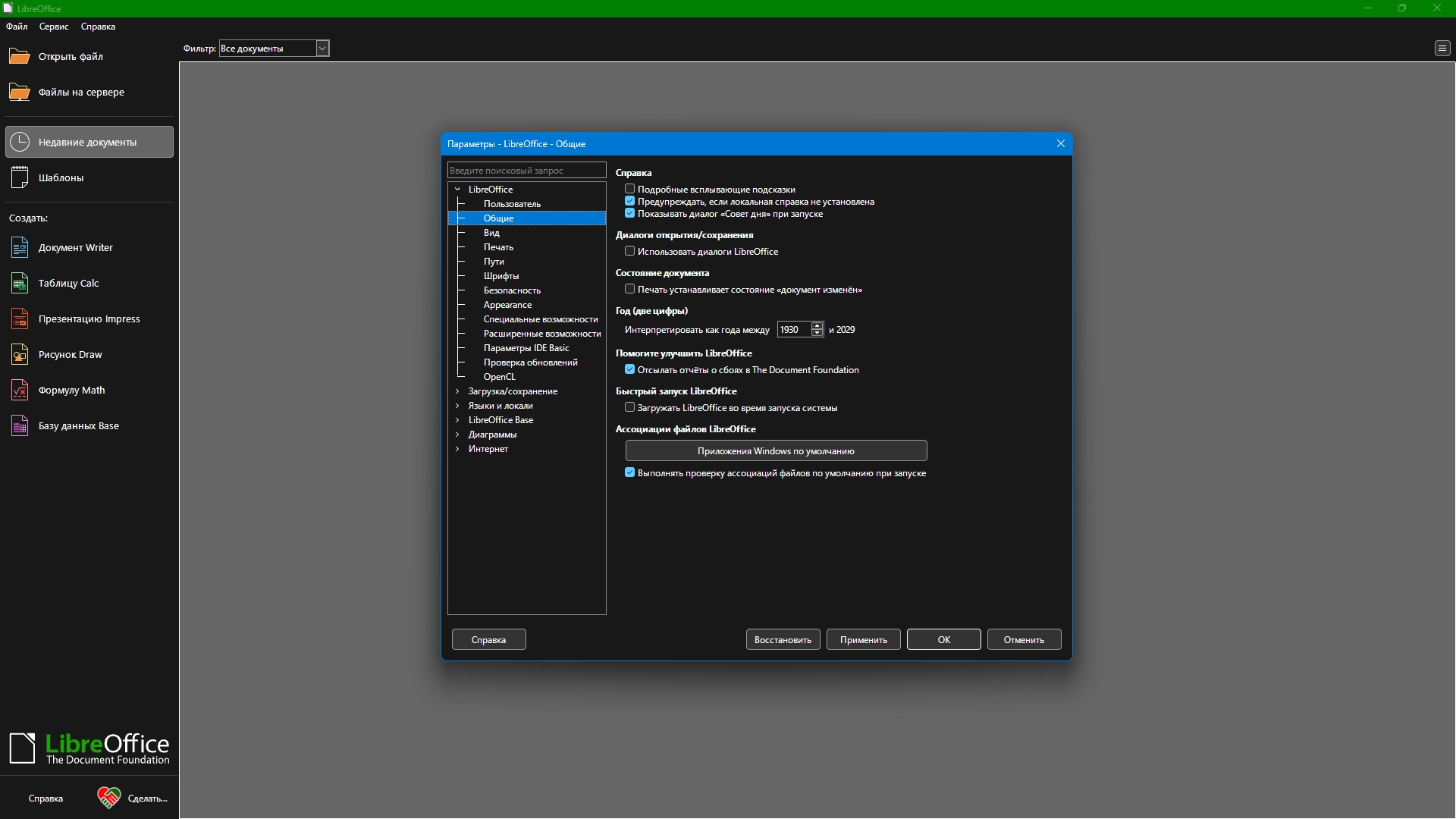Expand the Загрузка/сохранение tree node
The height and width of the screenshot is (819, 1456).
pos(457,391)
